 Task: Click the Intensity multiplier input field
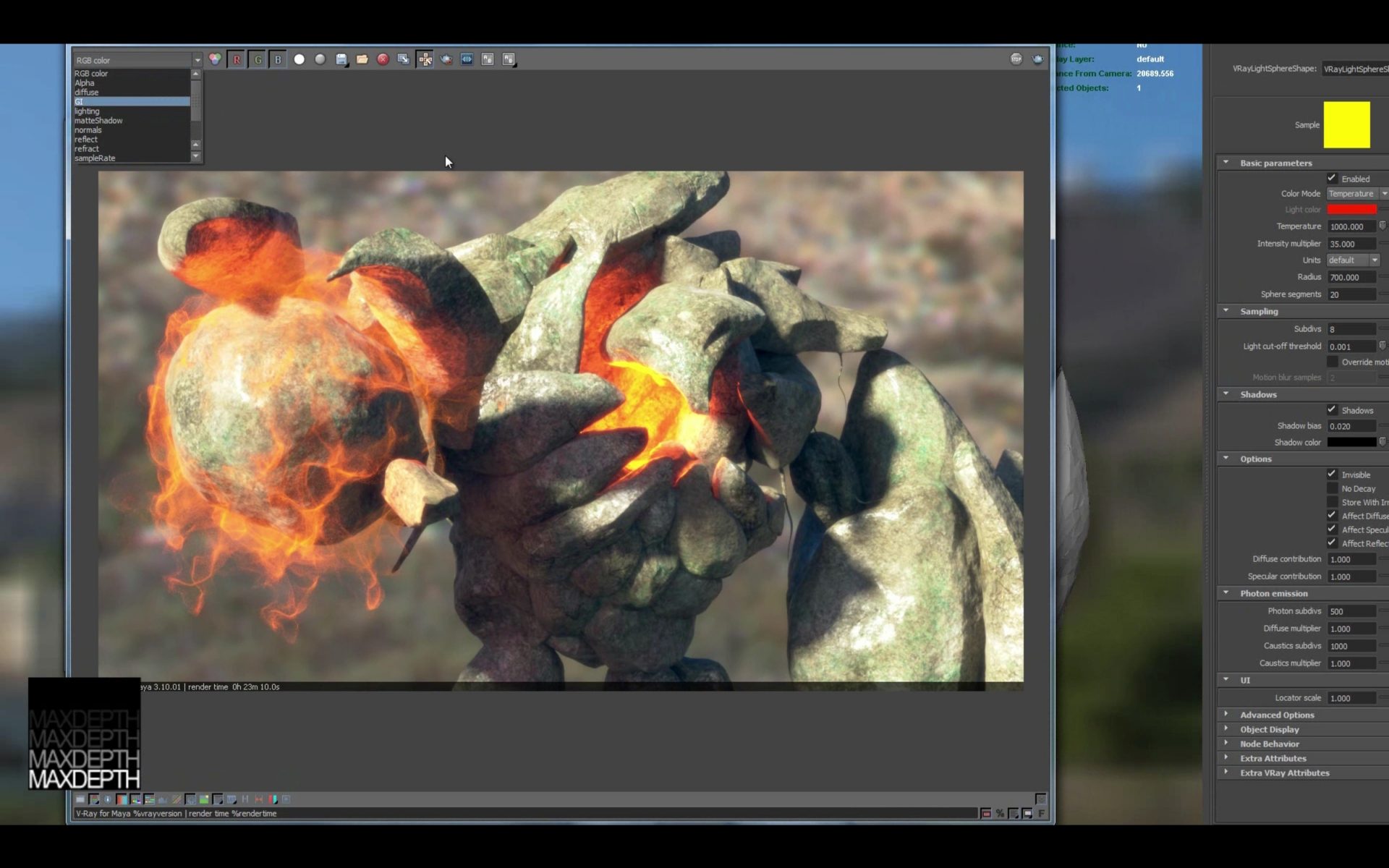(x=1351, y=244)
